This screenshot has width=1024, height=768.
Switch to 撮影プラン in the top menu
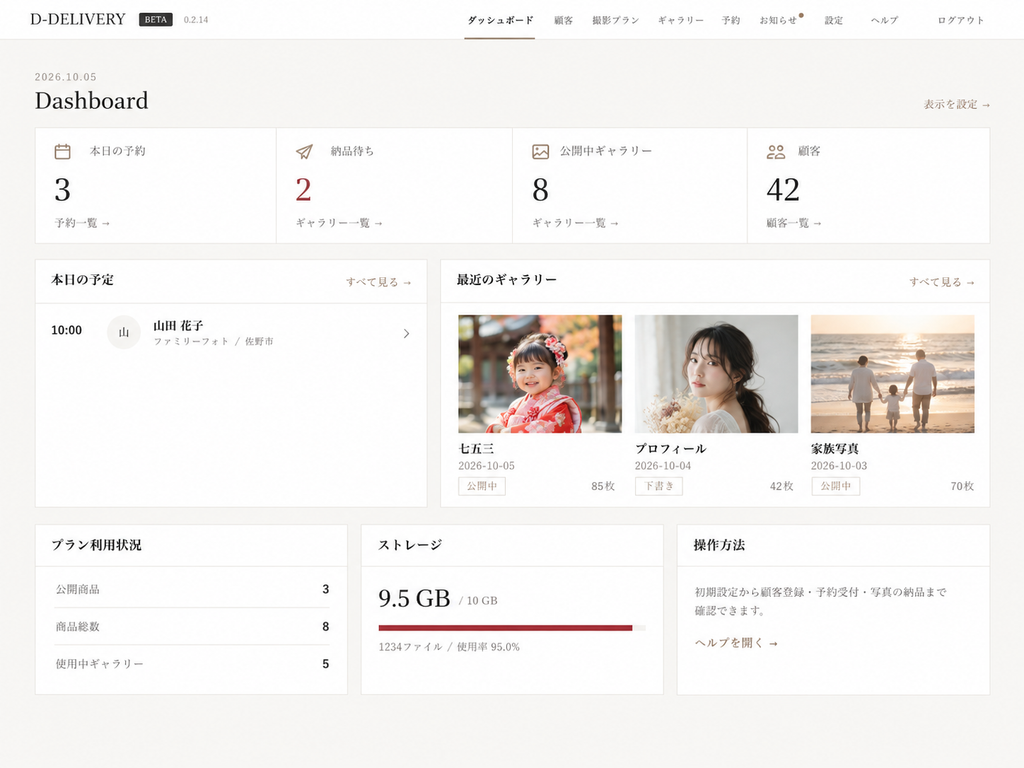pos(615,20)
